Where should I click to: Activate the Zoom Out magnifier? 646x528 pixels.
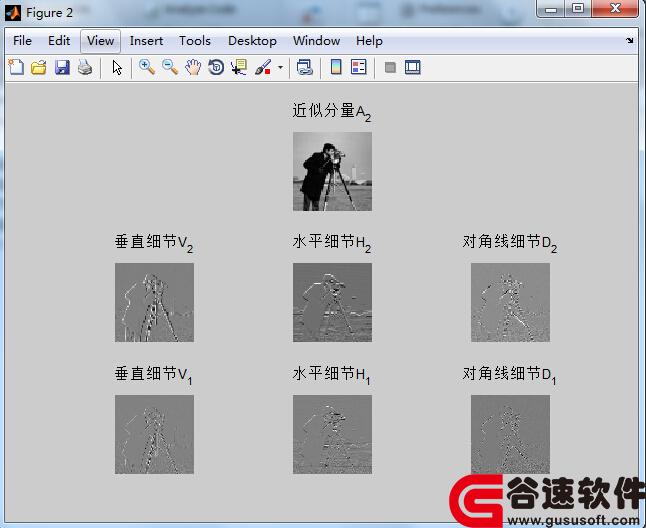coord(170,67)
